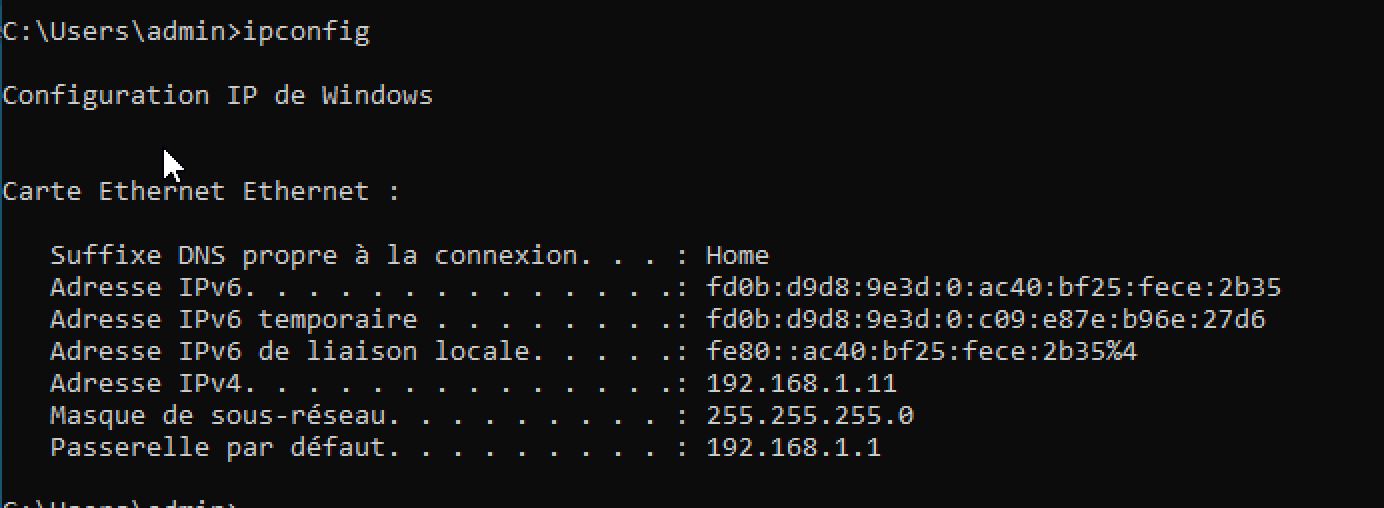Click the IPv6 address ending in 2b35
Viewport: 1384px width, 508px height.
(x=993, y=288)
